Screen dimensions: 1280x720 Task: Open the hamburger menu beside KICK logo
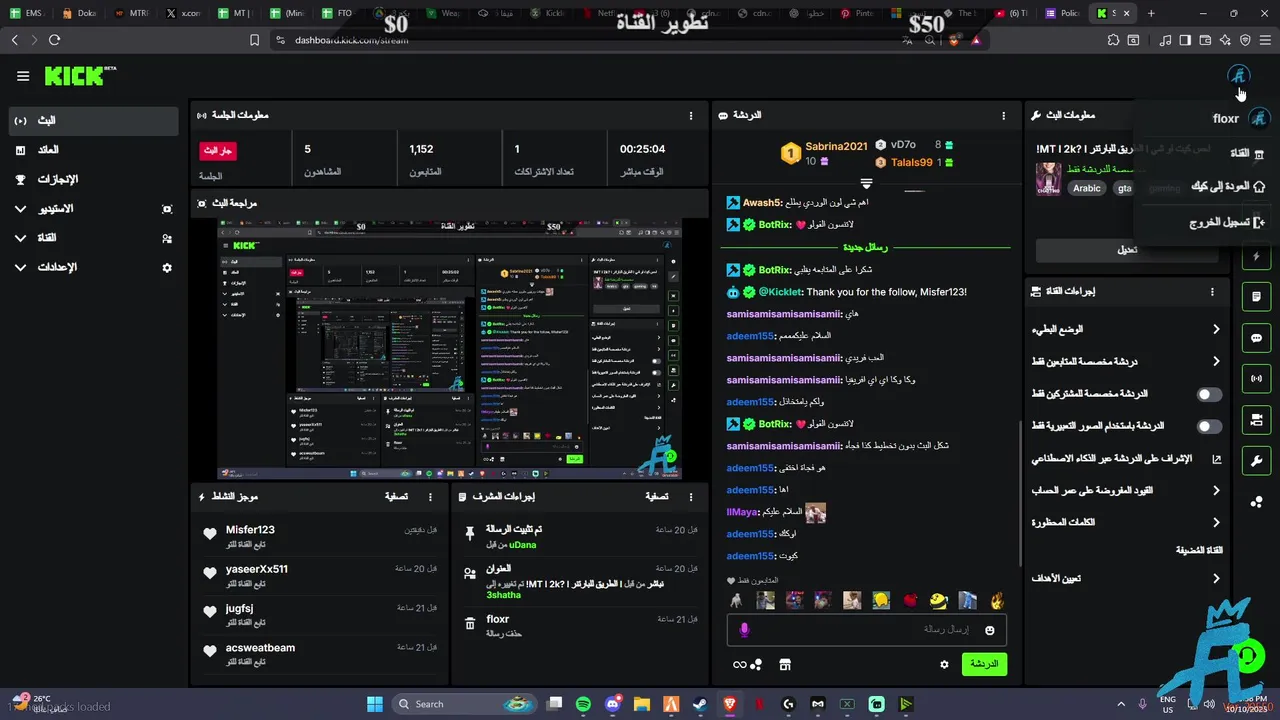point(23,76)
